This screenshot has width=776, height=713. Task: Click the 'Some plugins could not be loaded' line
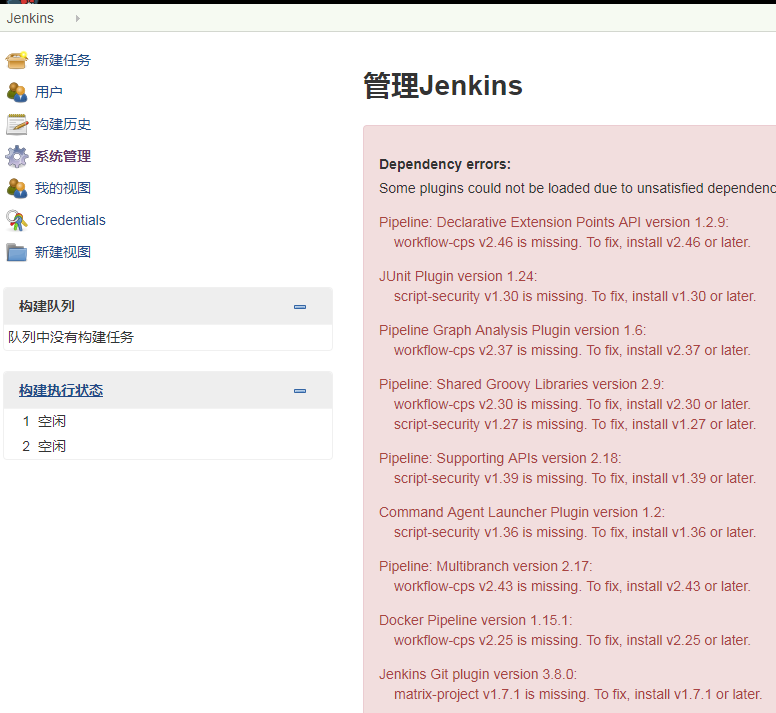point(578,189)
